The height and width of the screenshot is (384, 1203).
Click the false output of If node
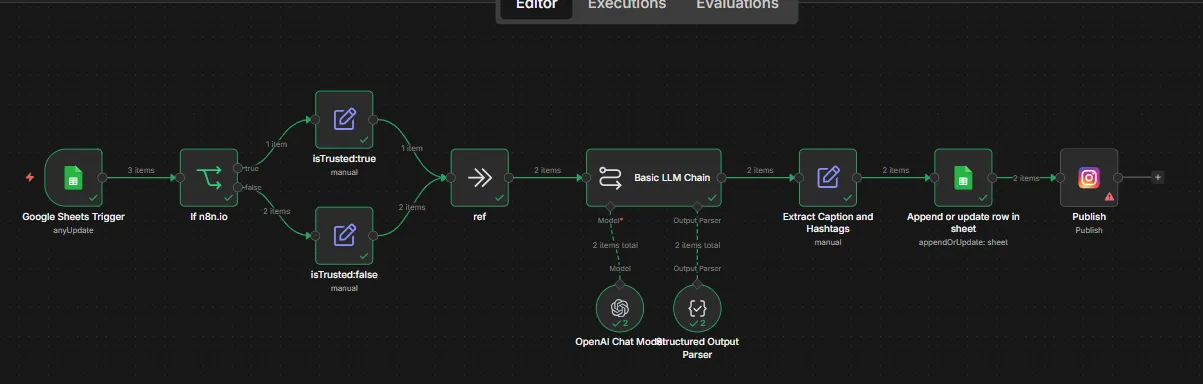coord(238,188)
